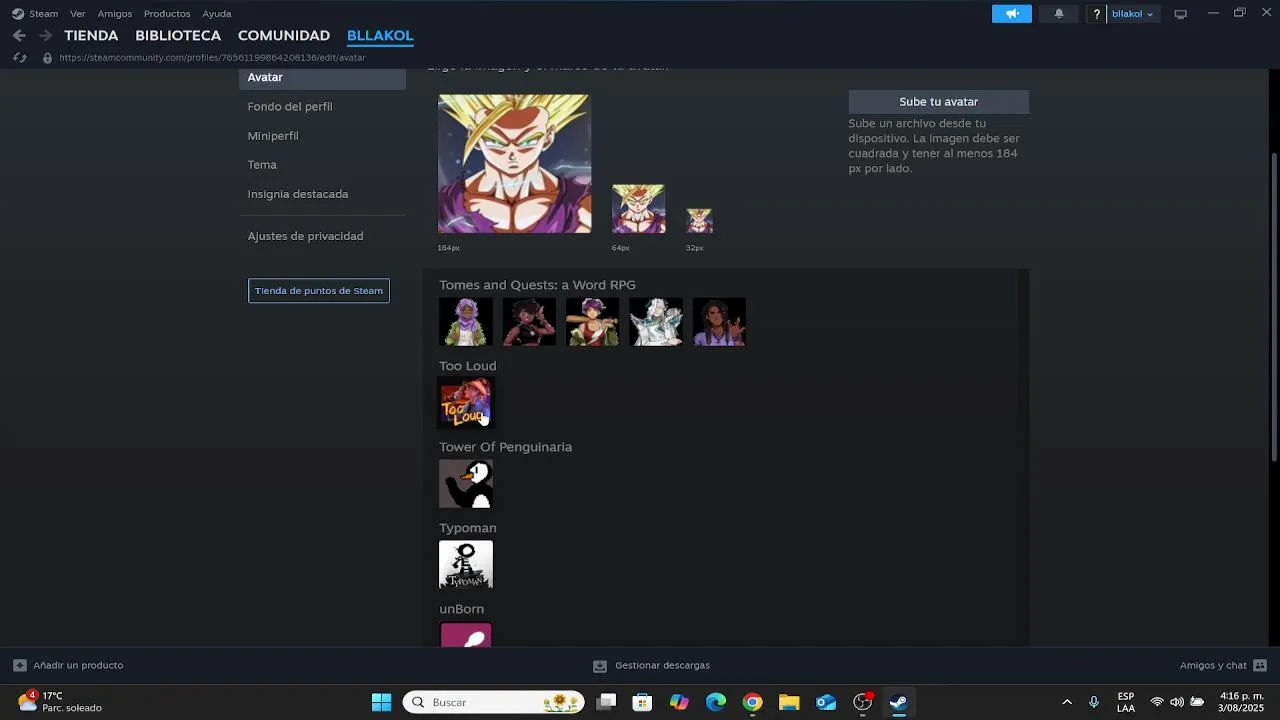This screenshot has width=1280, height=720.
Task: Show hidden system tray icons
Action: 1066,702
